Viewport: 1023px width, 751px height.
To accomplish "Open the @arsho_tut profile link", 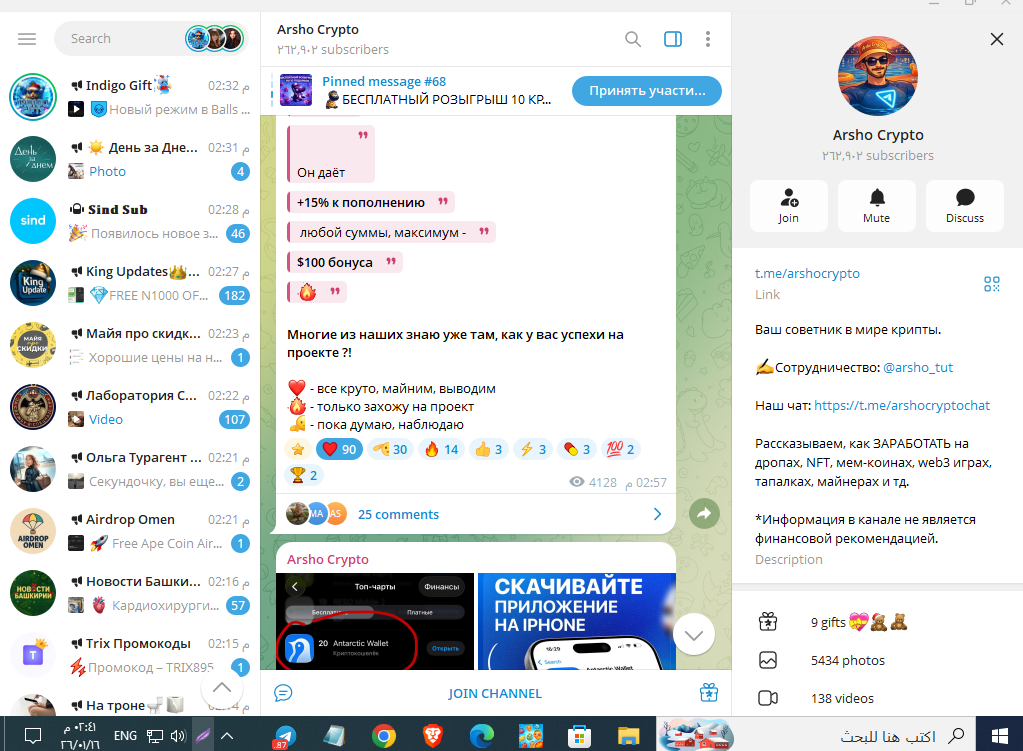I will pyautogui.click(x=917, y=367).
